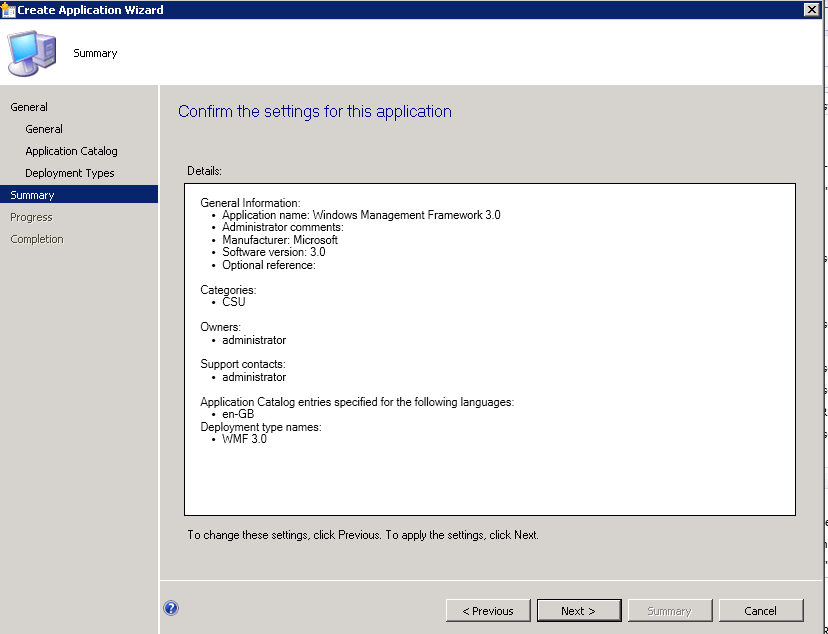The image size is (828, 634).
Task: Close the Create Application Wizard window
Action: click(812, 10)
